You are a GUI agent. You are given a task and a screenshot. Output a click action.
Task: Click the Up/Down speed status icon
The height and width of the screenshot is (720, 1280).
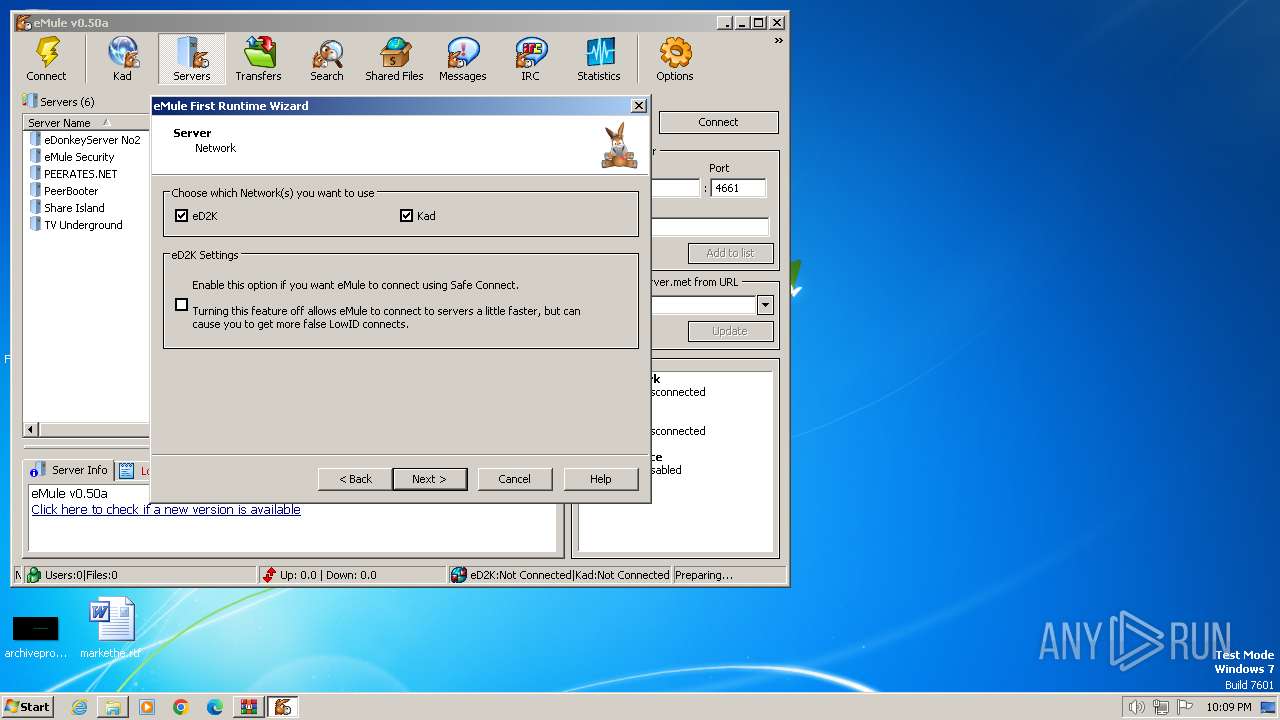(269, 575)
